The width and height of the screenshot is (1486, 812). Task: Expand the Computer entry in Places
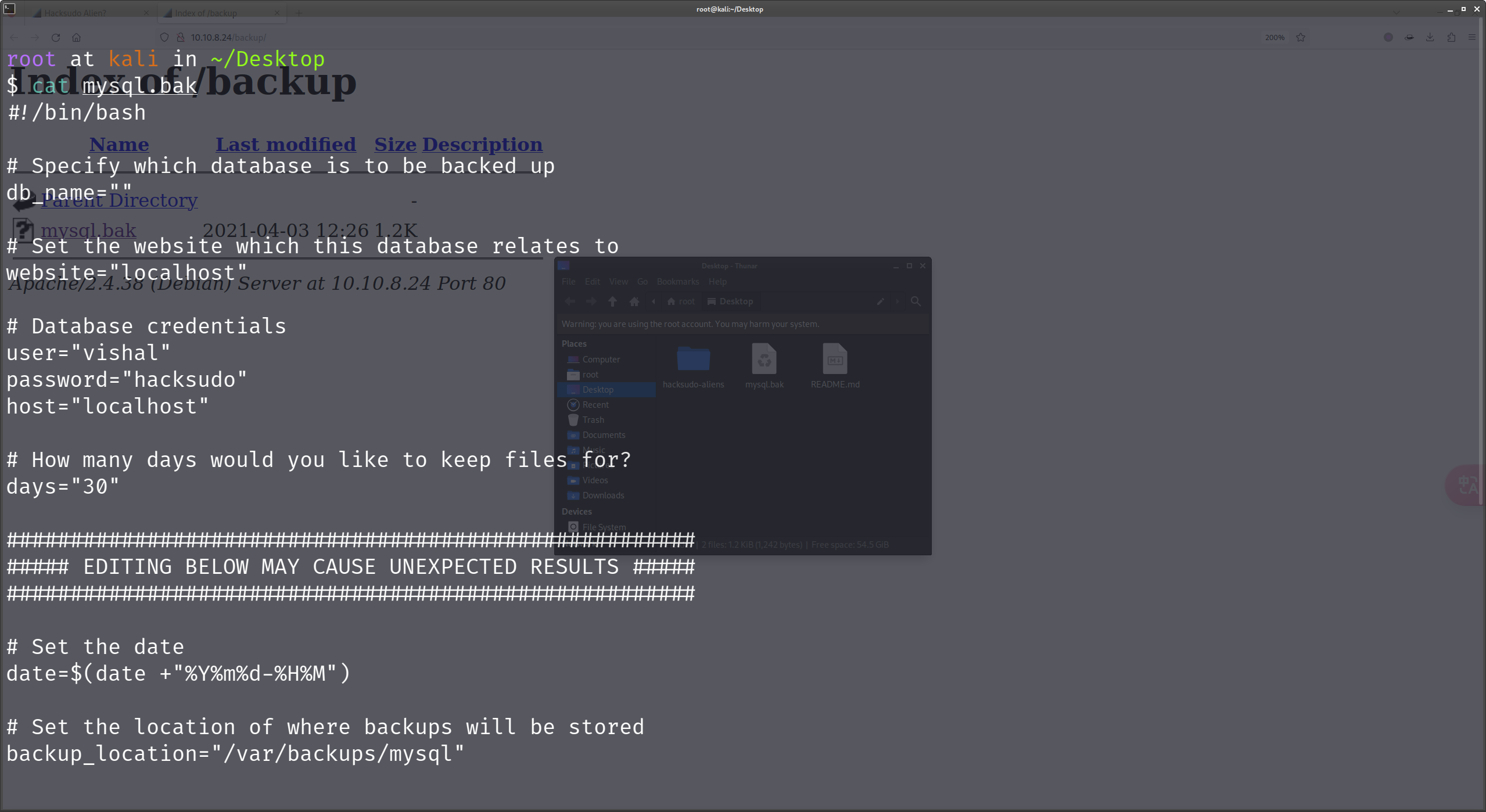[600, 359]
